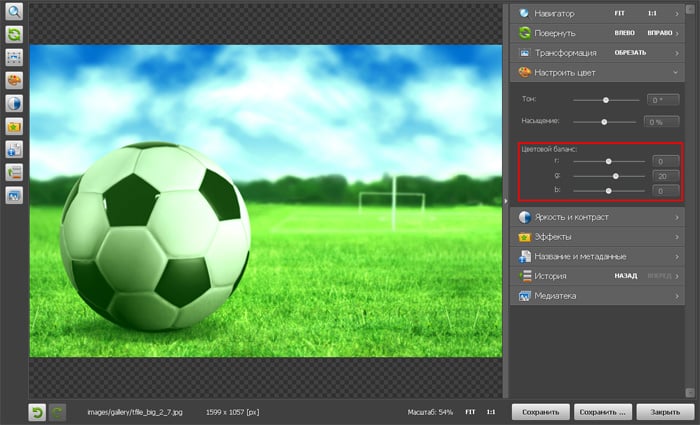Click the g color balance value field
The image size is (700, 425).
point(661,176)
